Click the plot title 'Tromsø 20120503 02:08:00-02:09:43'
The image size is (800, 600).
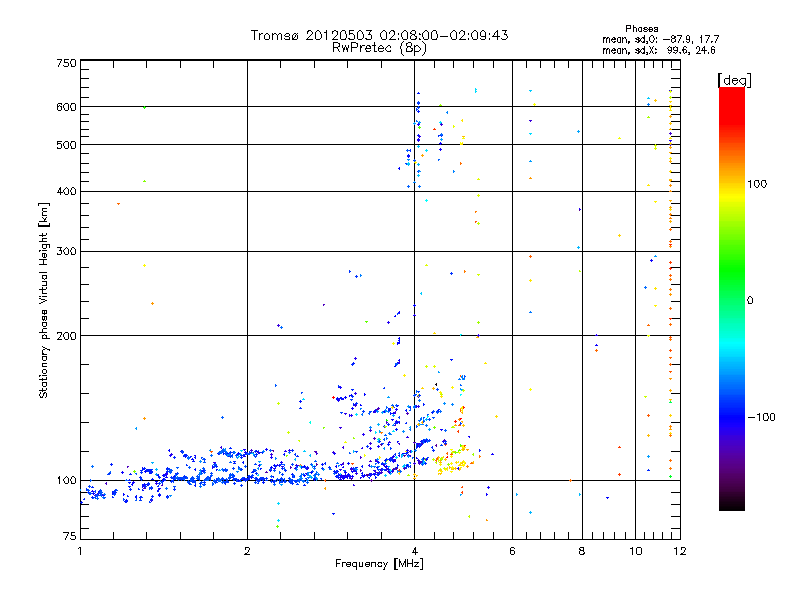(x=379, y=35)
